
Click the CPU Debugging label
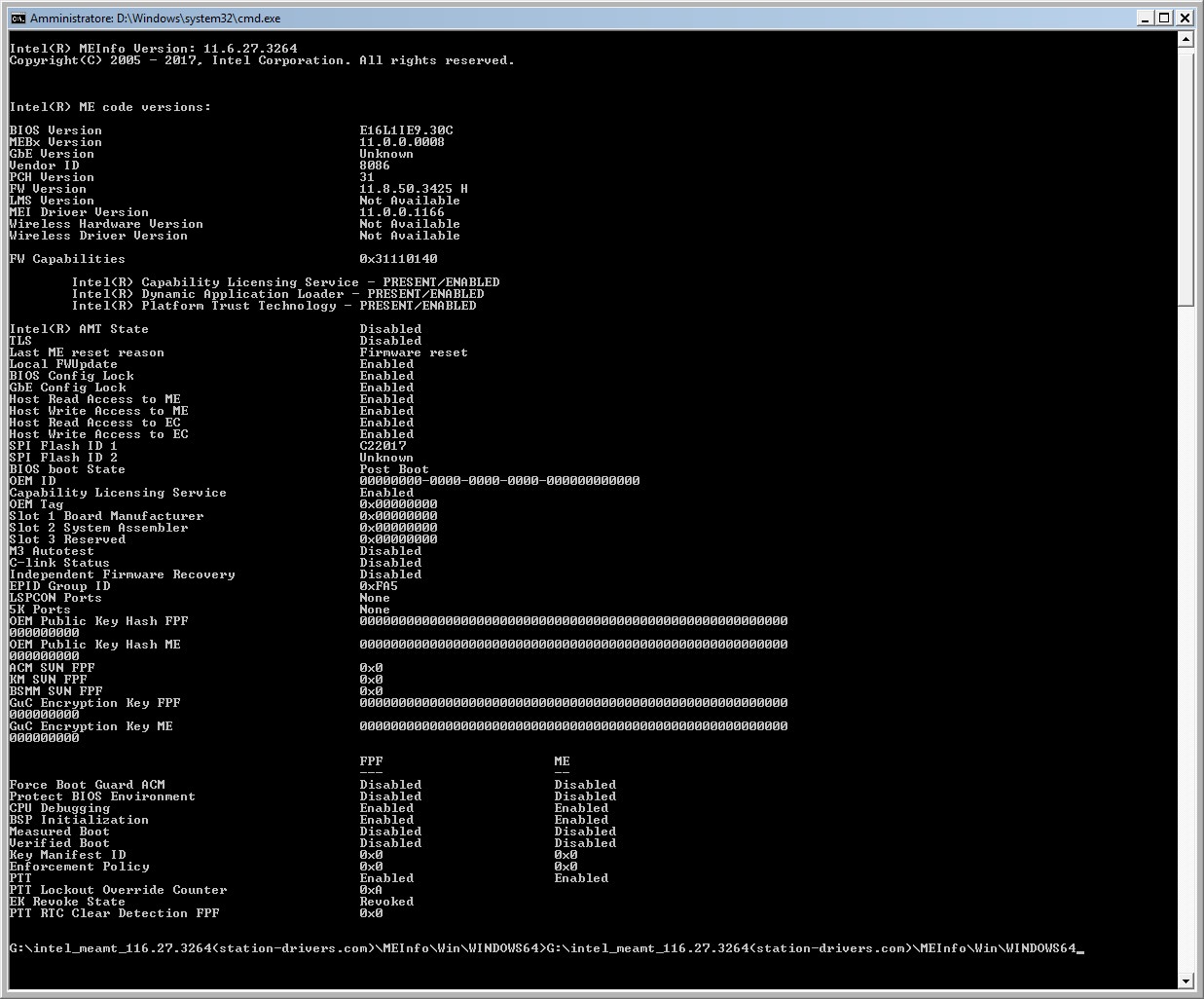59,808
